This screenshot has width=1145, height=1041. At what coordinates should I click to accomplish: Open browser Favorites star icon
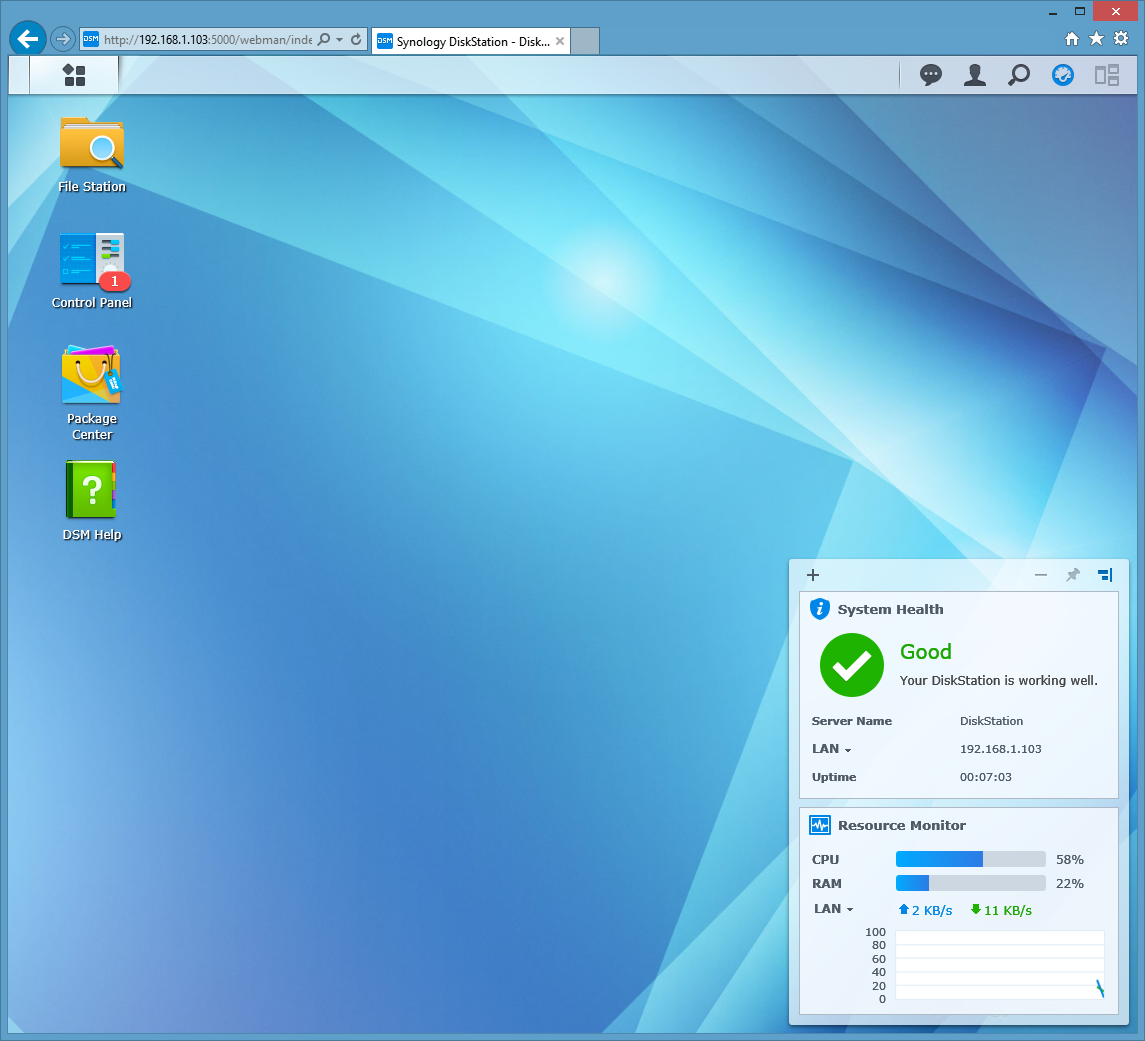pyautogui.click(x=1096, y=39)
